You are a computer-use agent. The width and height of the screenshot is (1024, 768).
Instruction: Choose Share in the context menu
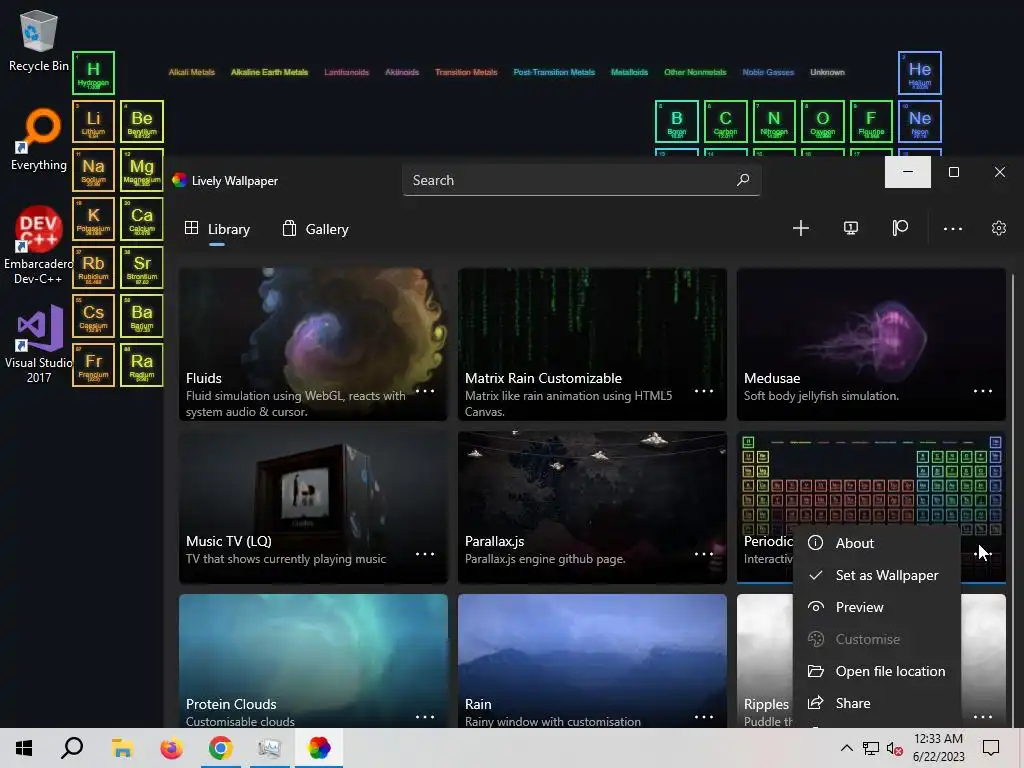pyautogui.click(x=877, y=703)
